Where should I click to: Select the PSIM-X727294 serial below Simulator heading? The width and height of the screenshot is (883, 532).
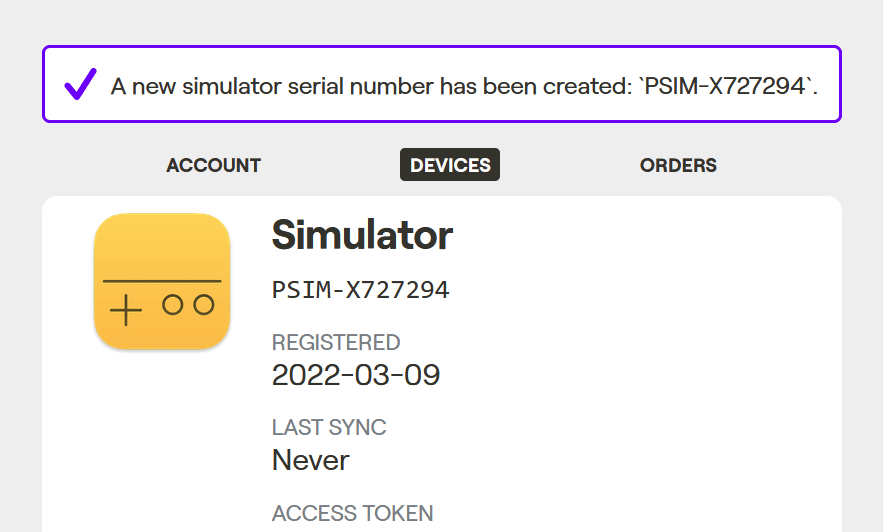click(360, 290)
